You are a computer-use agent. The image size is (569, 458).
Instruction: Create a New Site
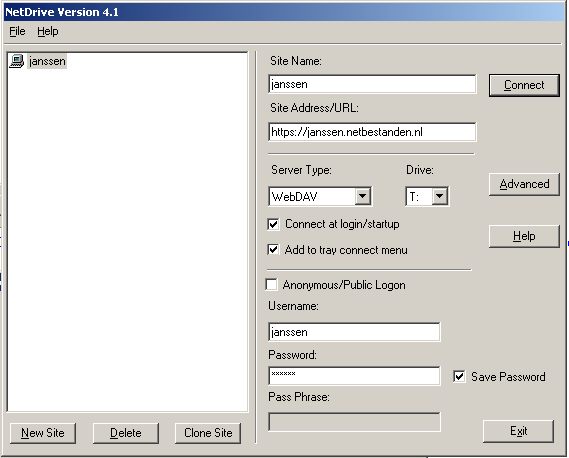click(x=43, y=433)
